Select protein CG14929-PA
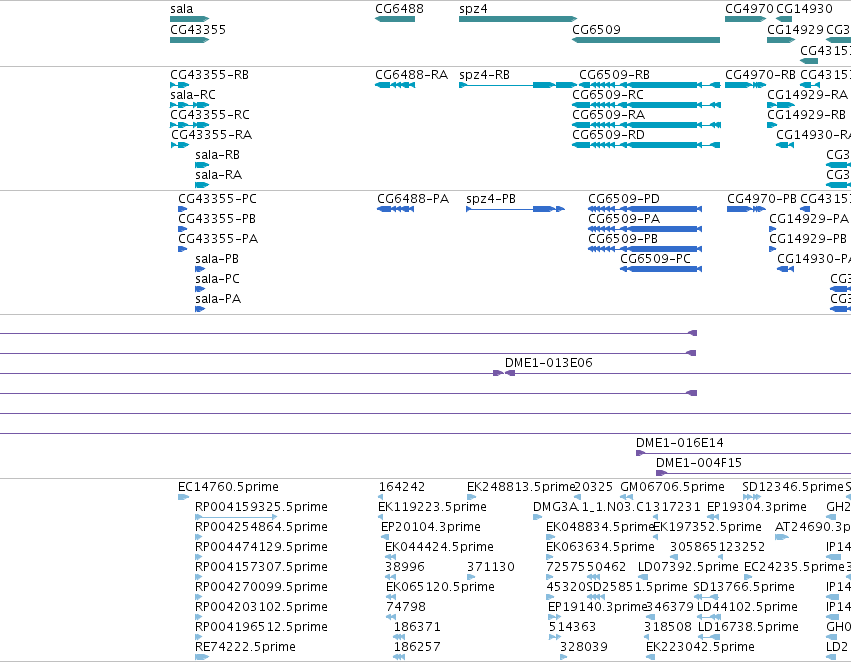Image resolution: width=851 pixels, height=662 pixels. (772, 229)
